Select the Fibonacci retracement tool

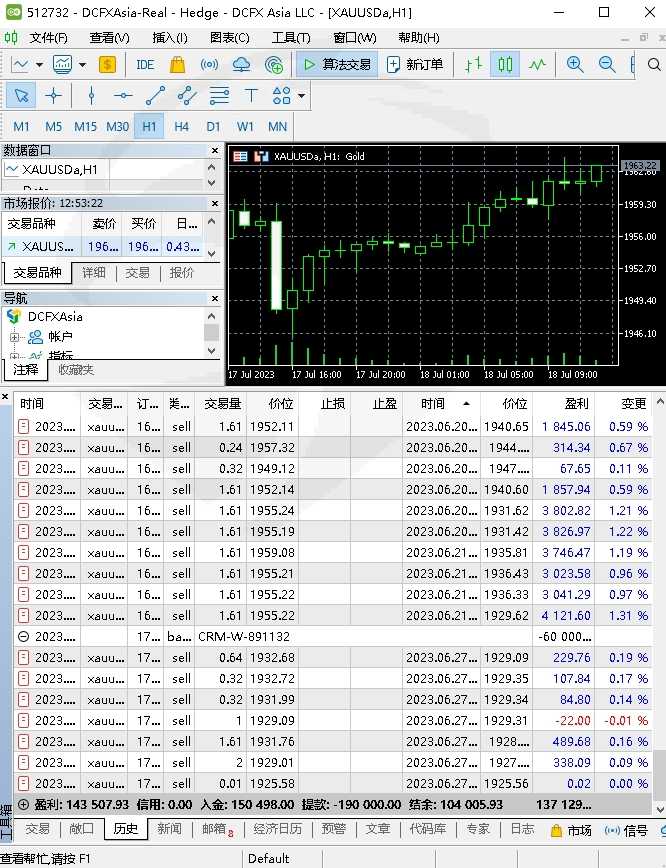click(x=219, y=96)
